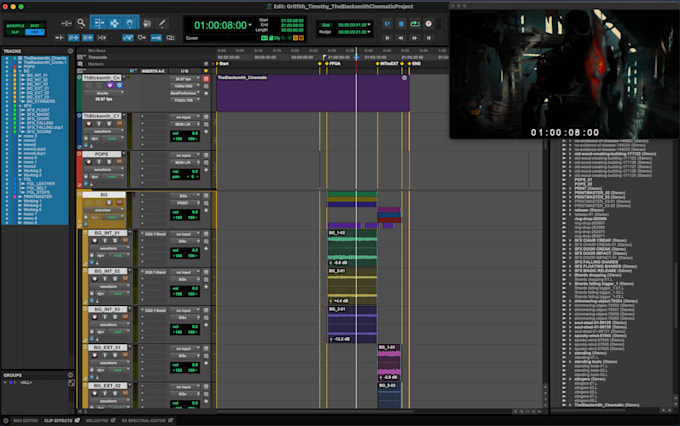Click the POPS track name button
680x426 pixels.
tap(101, 154)
